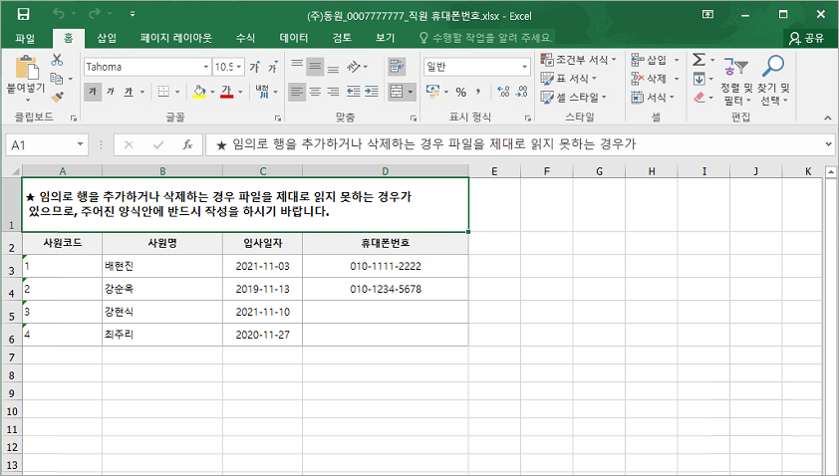Switch to the 검토 tab

[x=342, y=38]
